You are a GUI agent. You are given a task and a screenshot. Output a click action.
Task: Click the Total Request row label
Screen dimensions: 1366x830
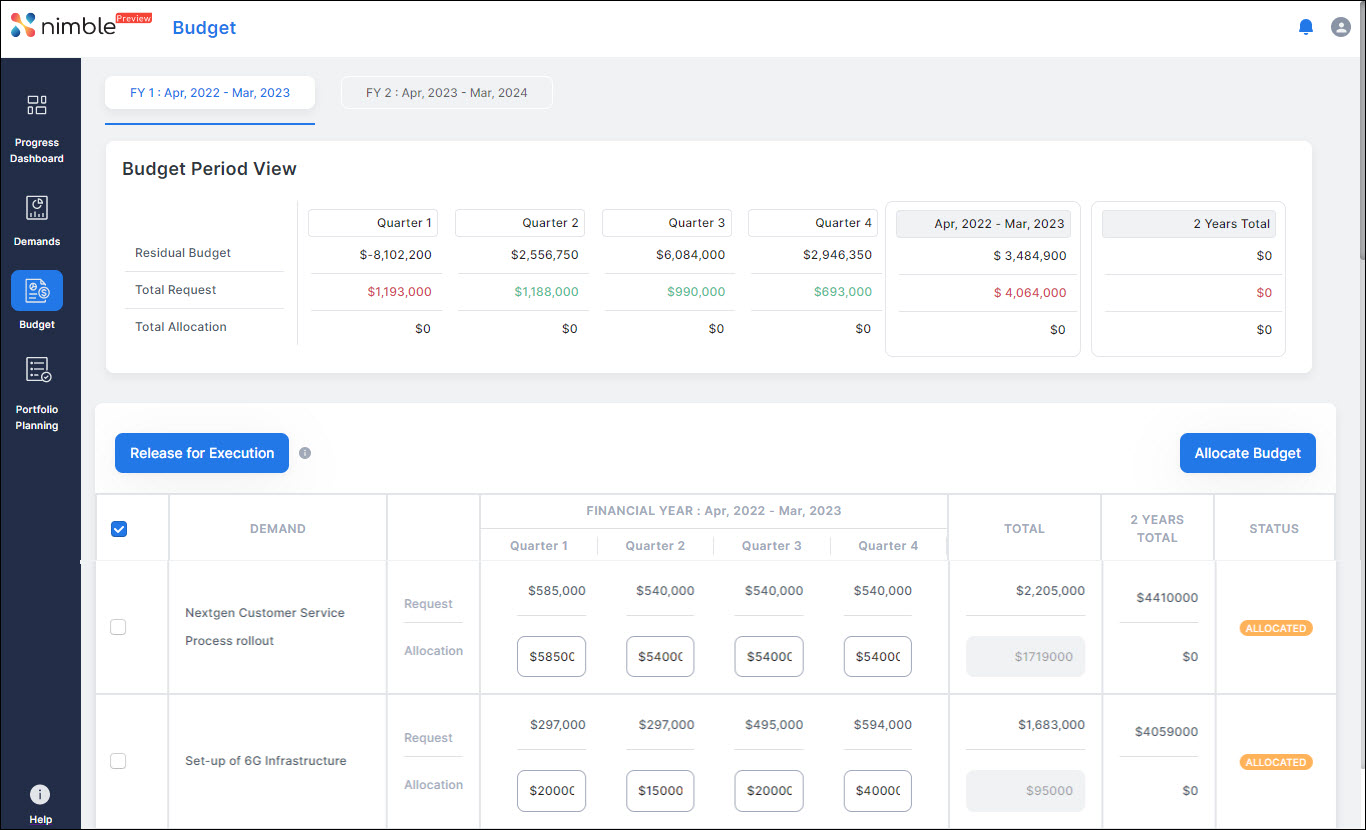tap(176, 290)
